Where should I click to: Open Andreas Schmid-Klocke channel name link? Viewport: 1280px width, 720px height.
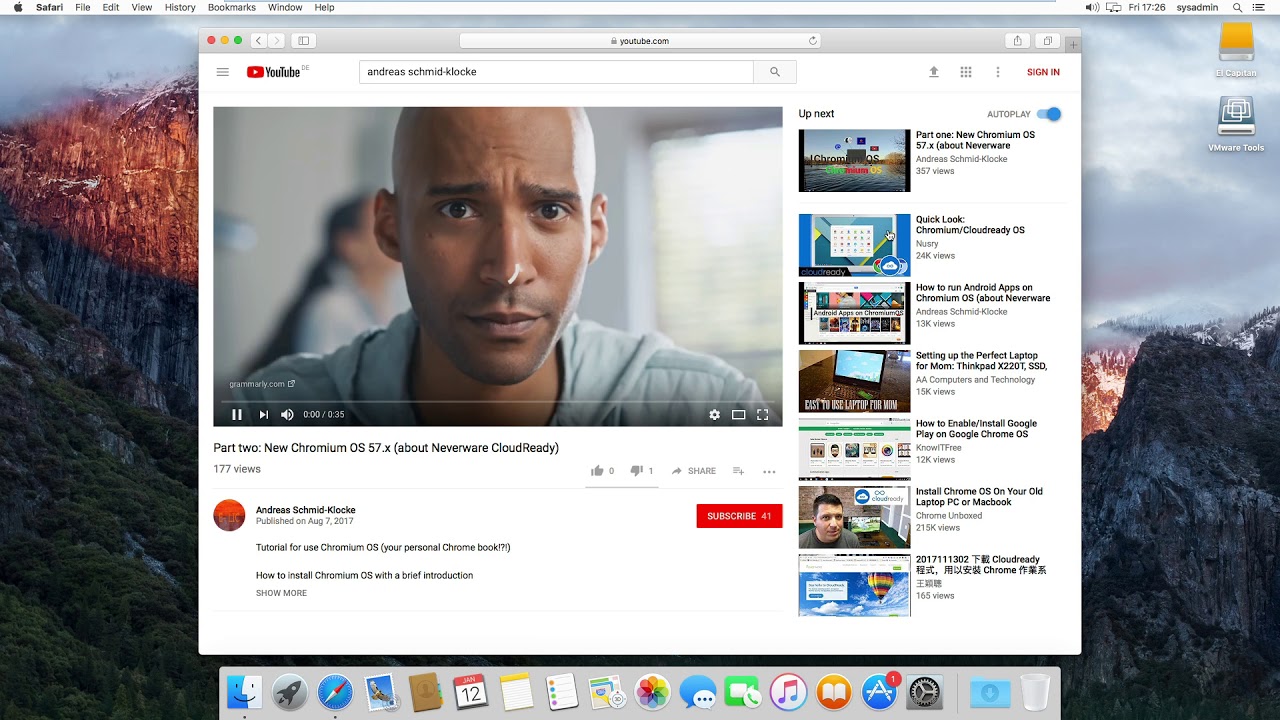305,510
